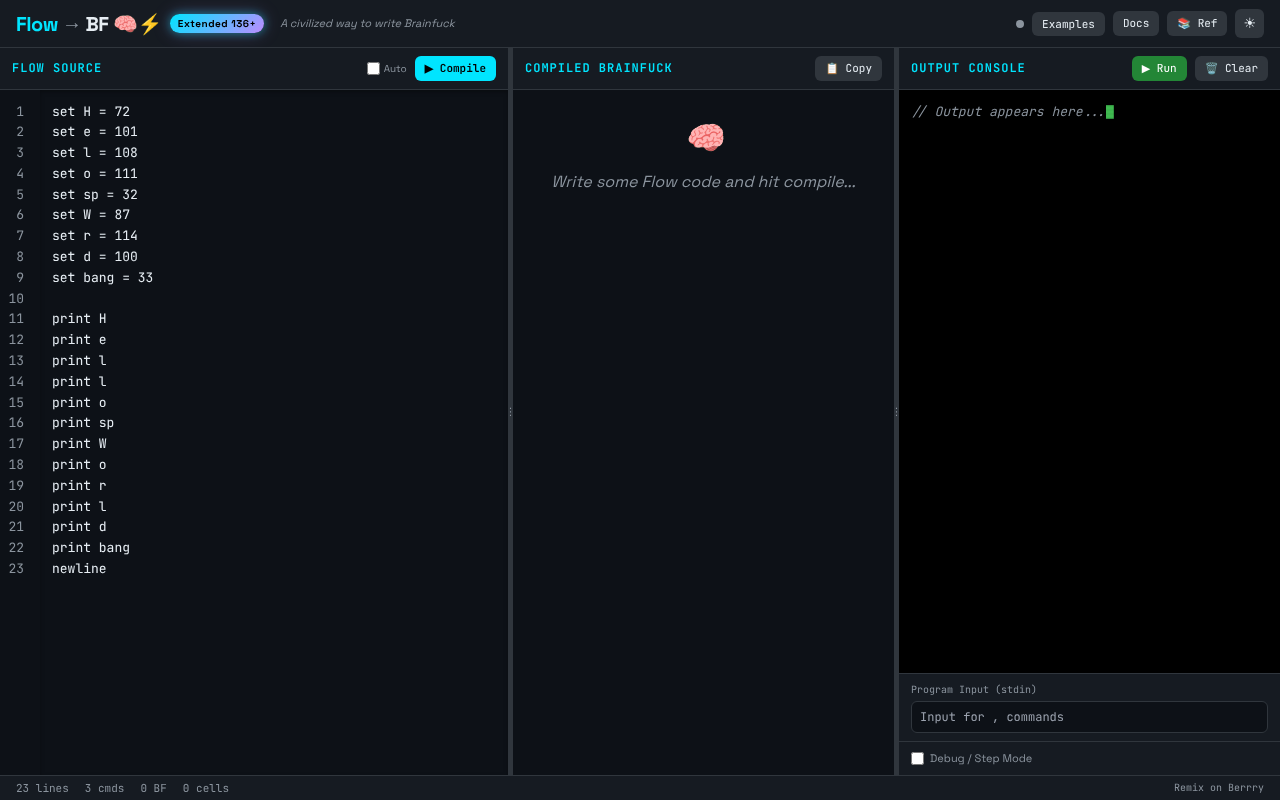Click the line 'print bang'

pos(91,548)
